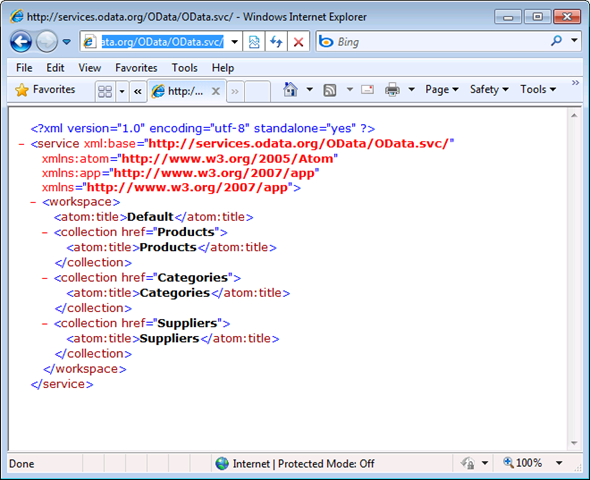This screenshot has height=480, width=590.
Task: Click the Compatibility View icon in address bar
Action: pos(254,42)
